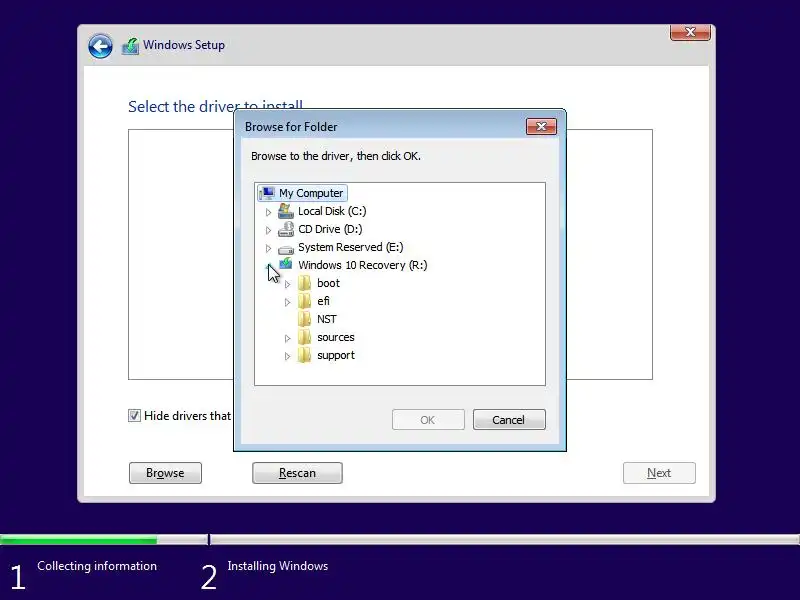
Task: Expand System Reserved (E:) node
Action: 268,248
